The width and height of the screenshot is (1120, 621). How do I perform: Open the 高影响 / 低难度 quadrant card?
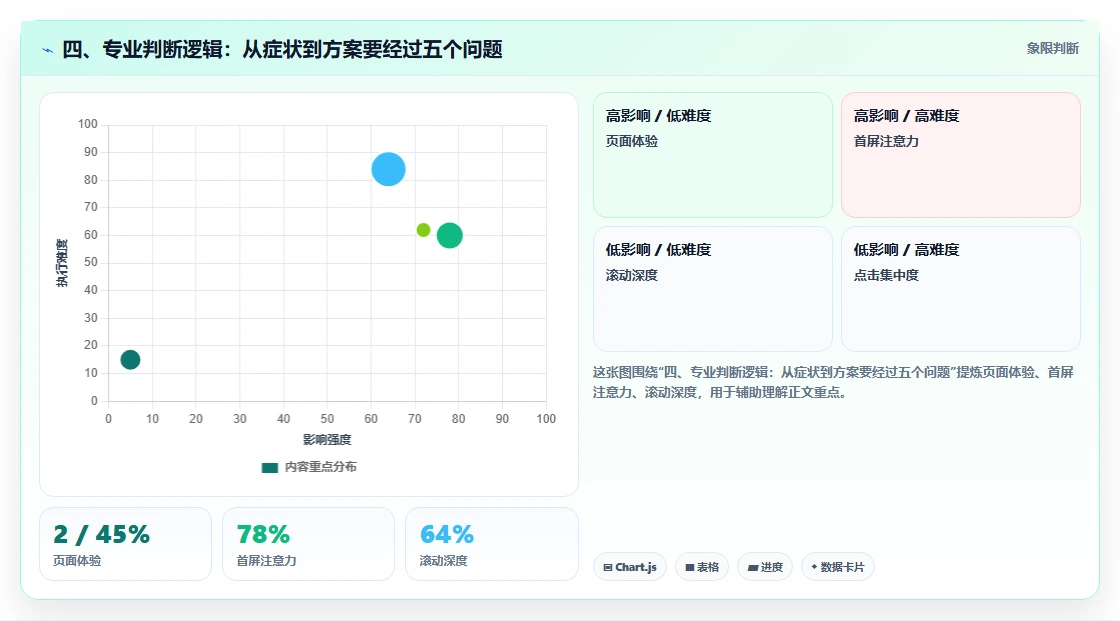pyautogui.click(x=713, y=155)
